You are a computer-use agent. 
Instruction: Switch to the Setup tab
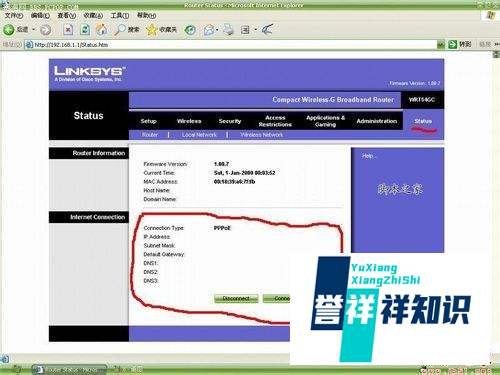point(148,121)
